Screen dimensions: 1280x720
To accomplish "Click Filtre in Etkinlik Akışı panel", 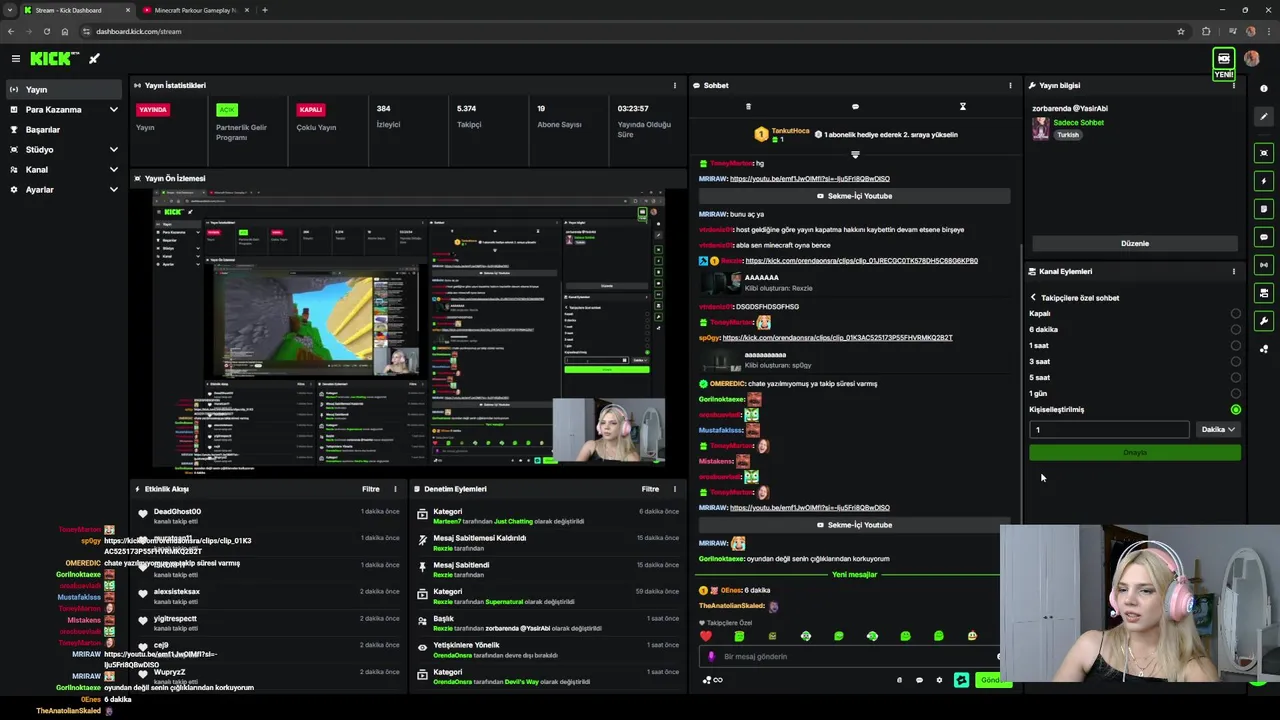I will (x=370, y=489).
